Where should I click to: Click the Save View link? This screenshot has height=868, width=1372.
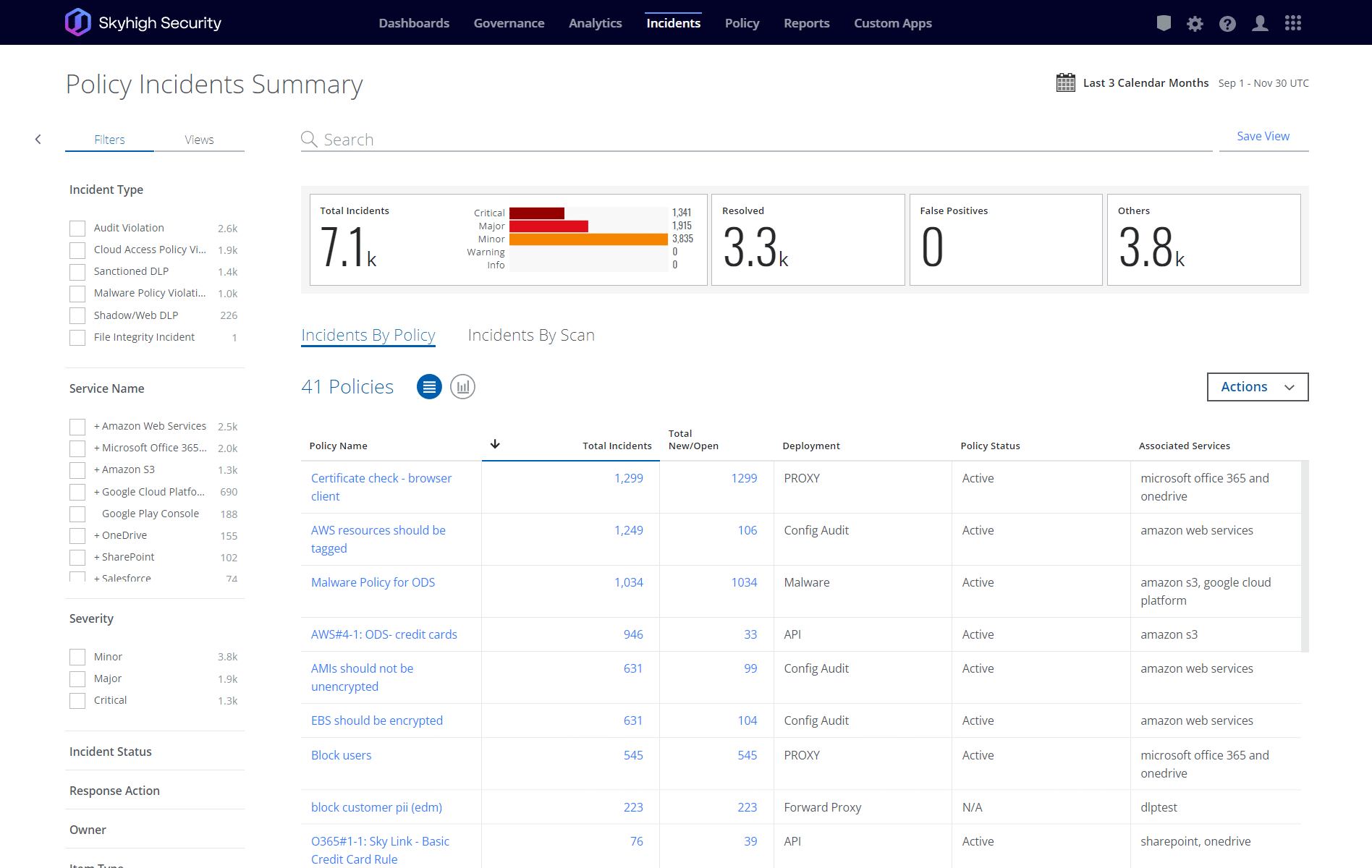coord(1263,136)
